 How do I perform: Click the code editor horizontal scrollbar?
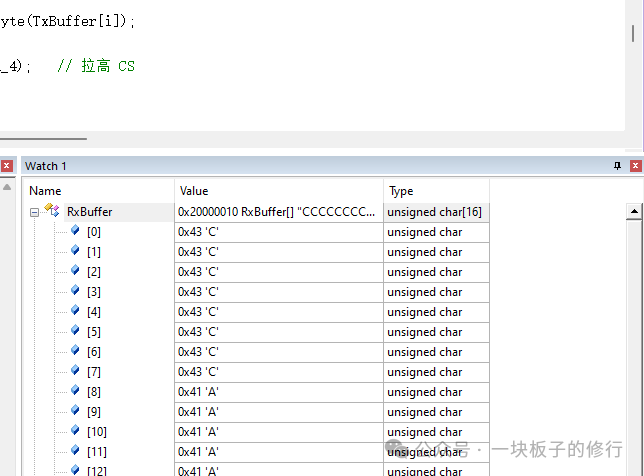pyautogui.click(x=43, y=139)
